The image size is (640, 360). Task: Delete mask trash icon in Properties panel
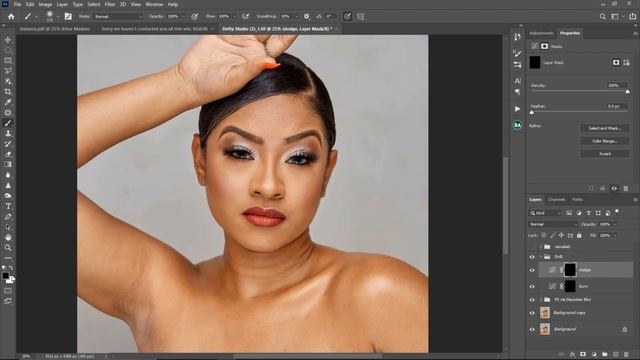tap(626, 188)
